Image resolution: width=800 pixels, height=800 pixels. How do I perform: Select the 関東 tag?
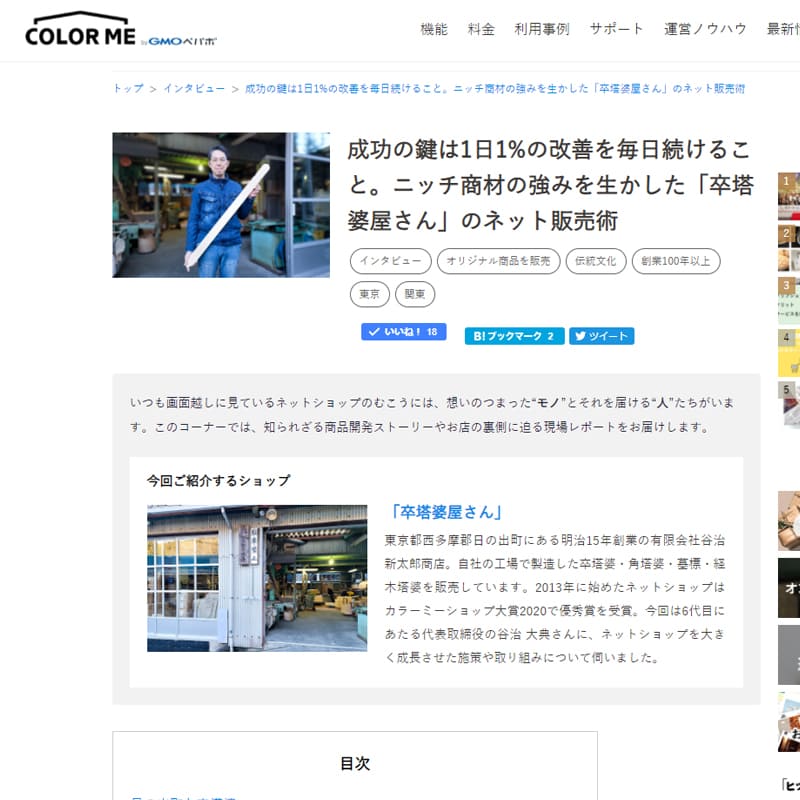click(415, 294)
